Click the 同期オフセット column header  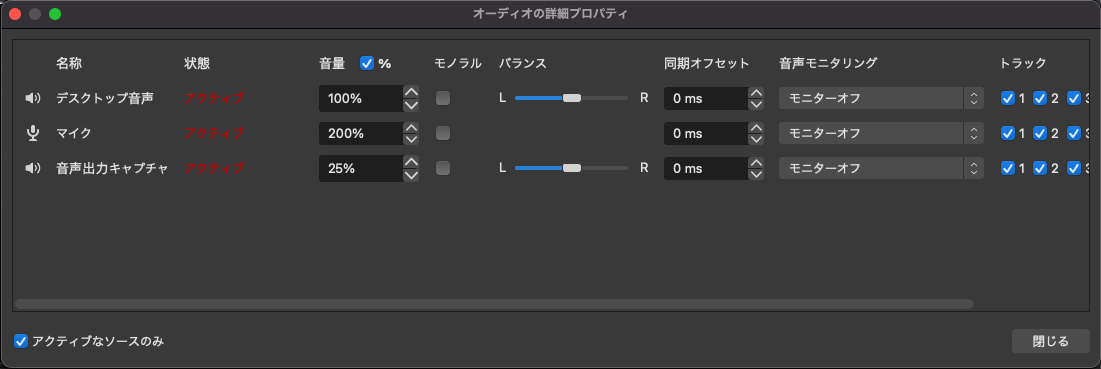pos(707,63)
